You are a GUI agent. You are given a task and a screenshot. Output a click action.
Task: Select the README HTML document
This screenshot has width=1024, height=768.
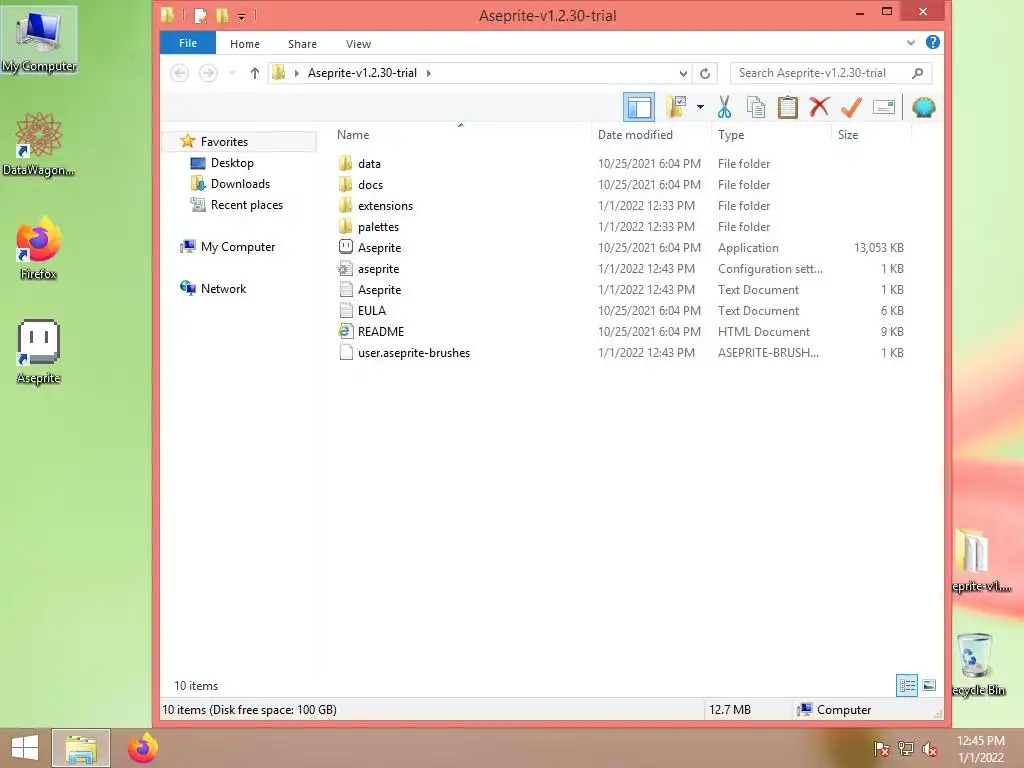coord(620,331)
